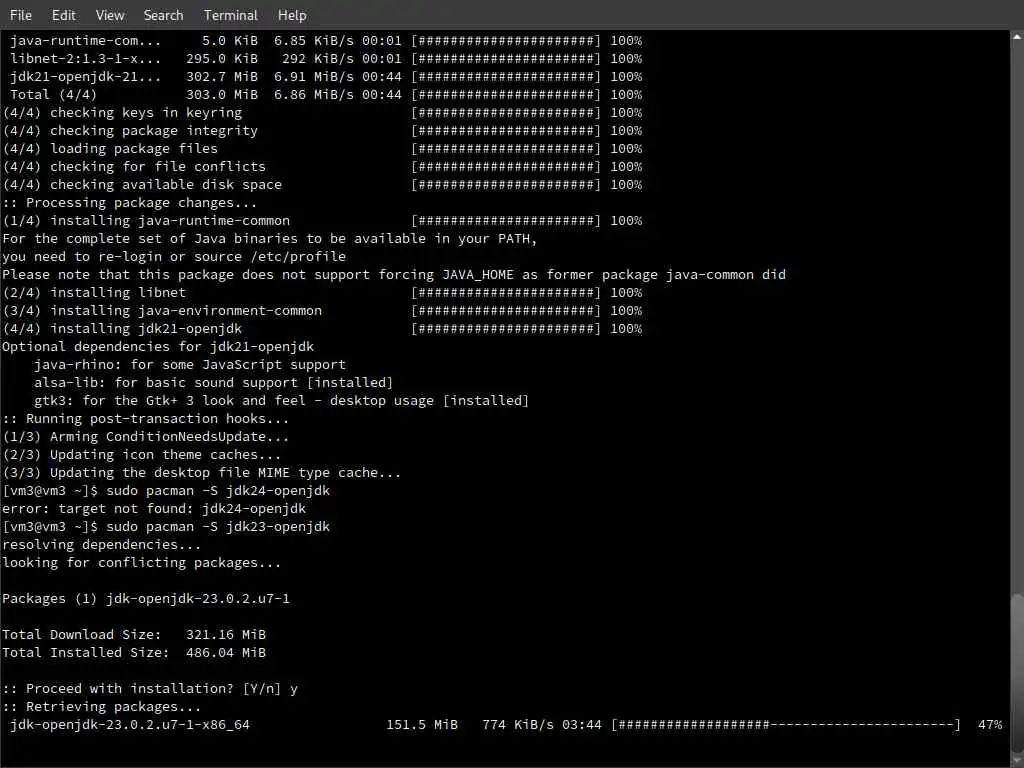
Task: Click '(4/4) checking for file conflicts' line
Action: coord(323,167)
